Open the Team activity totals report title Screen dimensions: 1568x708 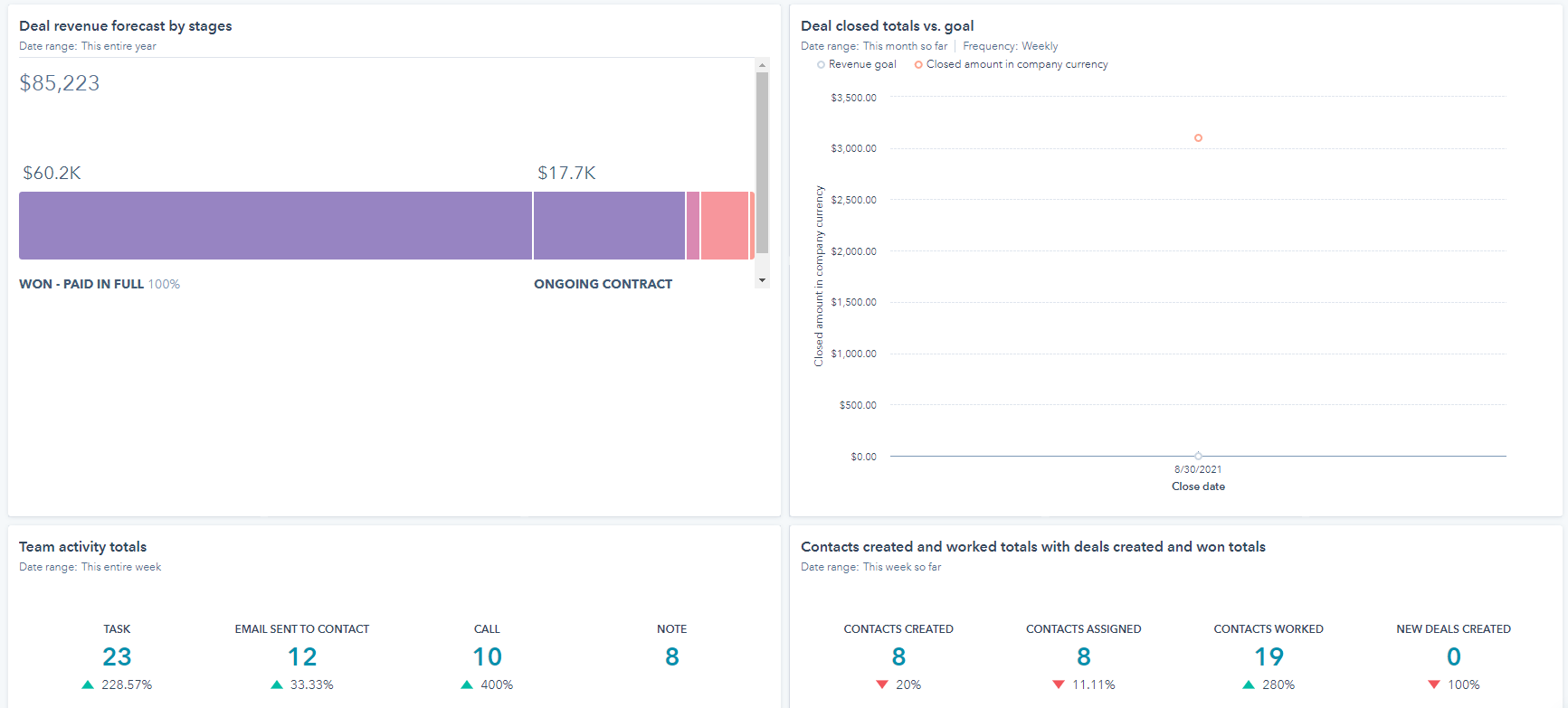click(83, 547)
